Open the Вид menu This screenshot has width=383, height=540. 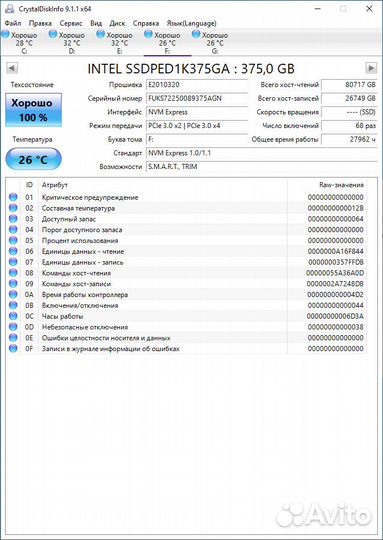coord(96,23)
